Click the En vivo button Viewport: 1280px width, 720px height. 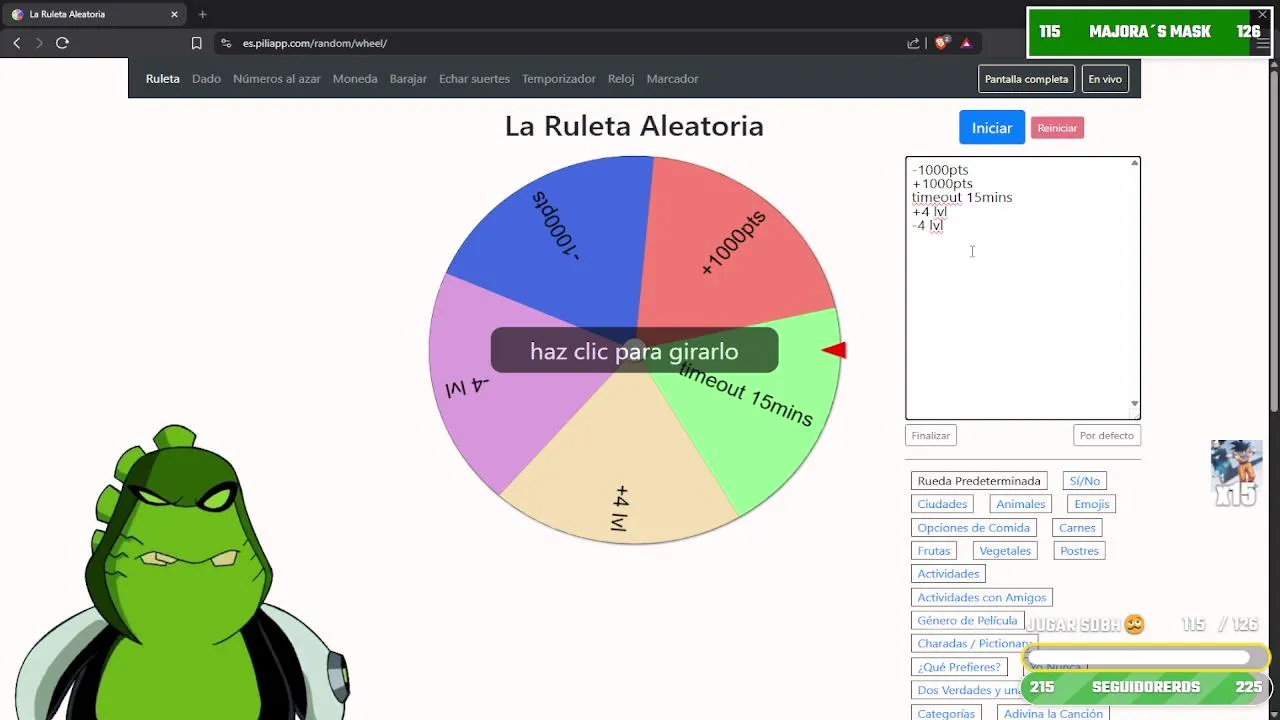click(x=1105, y=79)
